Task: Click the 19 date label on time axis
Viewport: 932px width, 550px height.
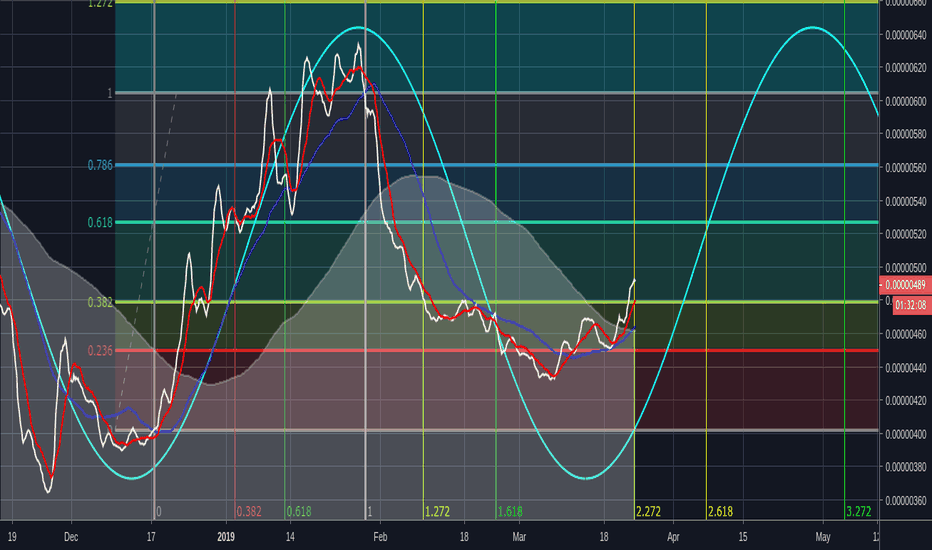Action: coord(12,537)
